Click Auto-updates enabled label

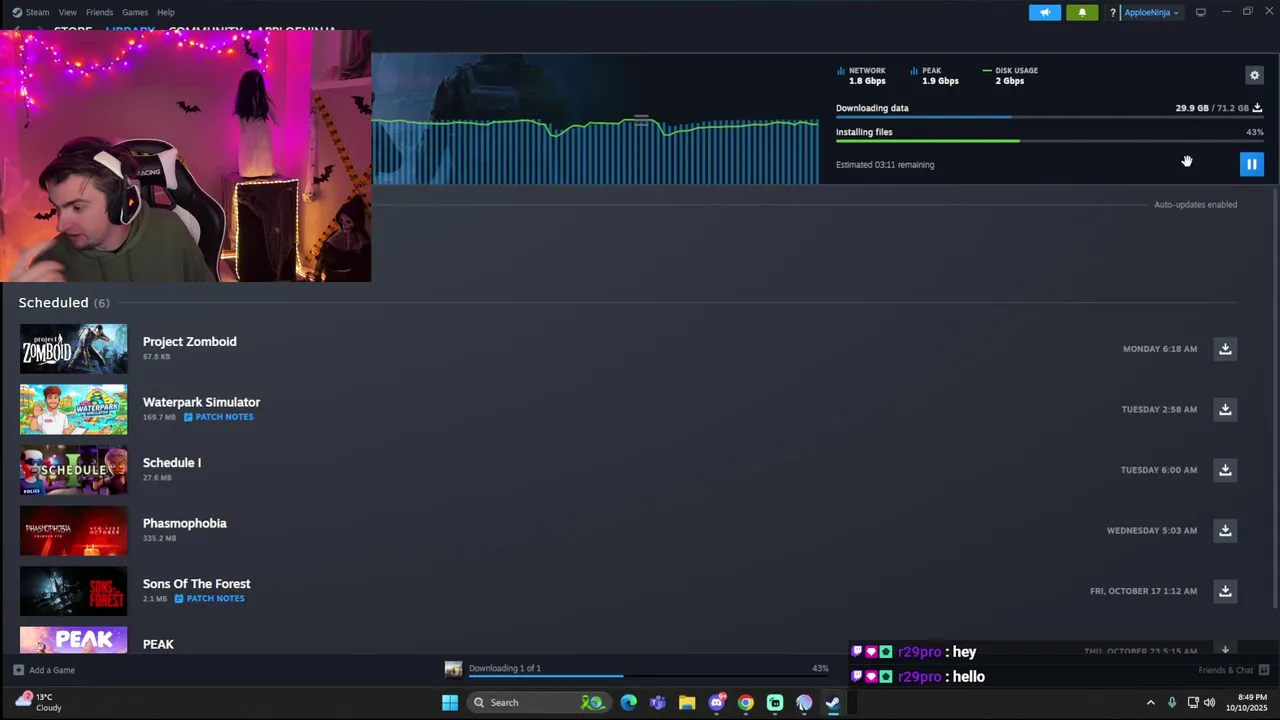[x=1195, y=205]
